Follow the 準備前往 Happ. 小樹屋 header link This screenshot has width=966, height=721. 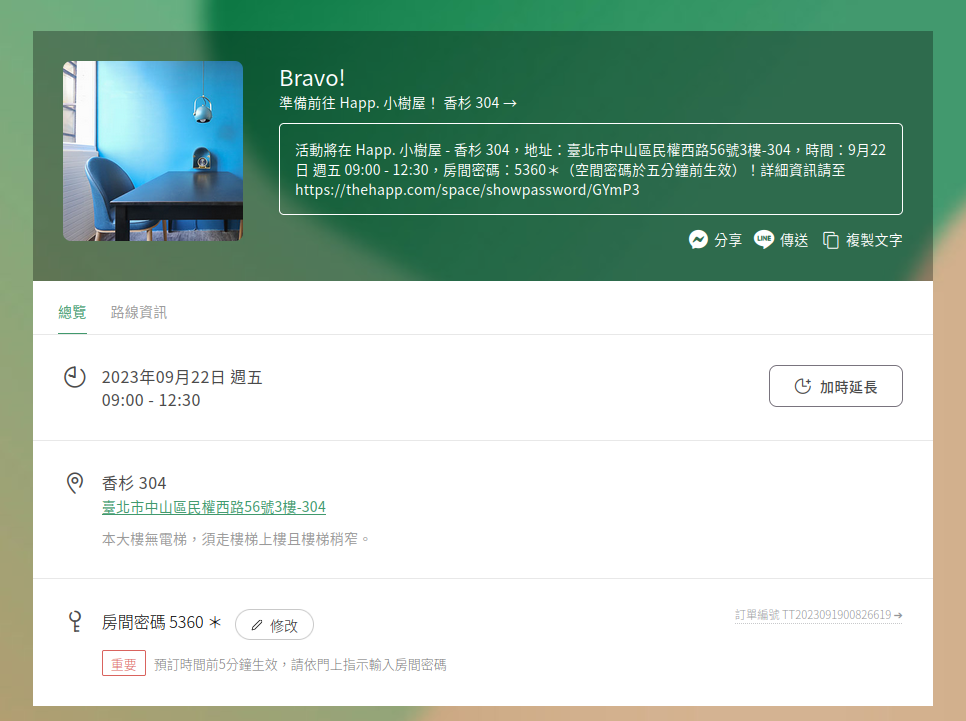point(398,103)
